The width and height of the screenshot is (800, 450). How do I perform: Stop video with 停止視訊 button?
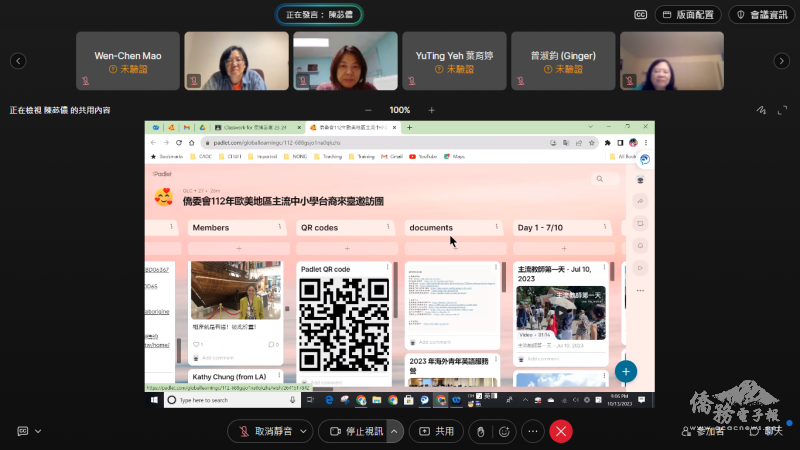(x=356, y=431)
